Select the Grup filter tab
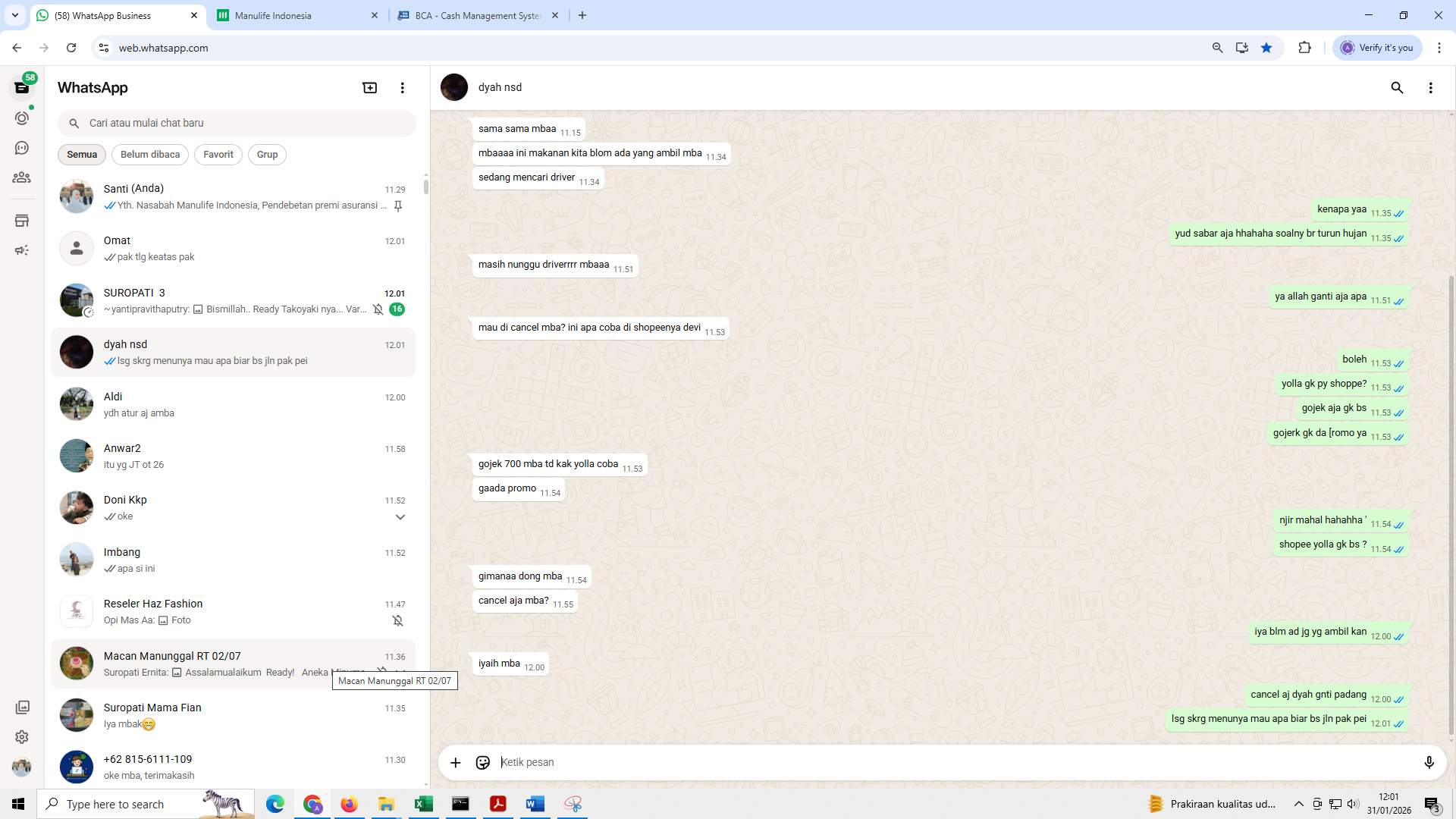The image size is (1456, 819). 267,155
